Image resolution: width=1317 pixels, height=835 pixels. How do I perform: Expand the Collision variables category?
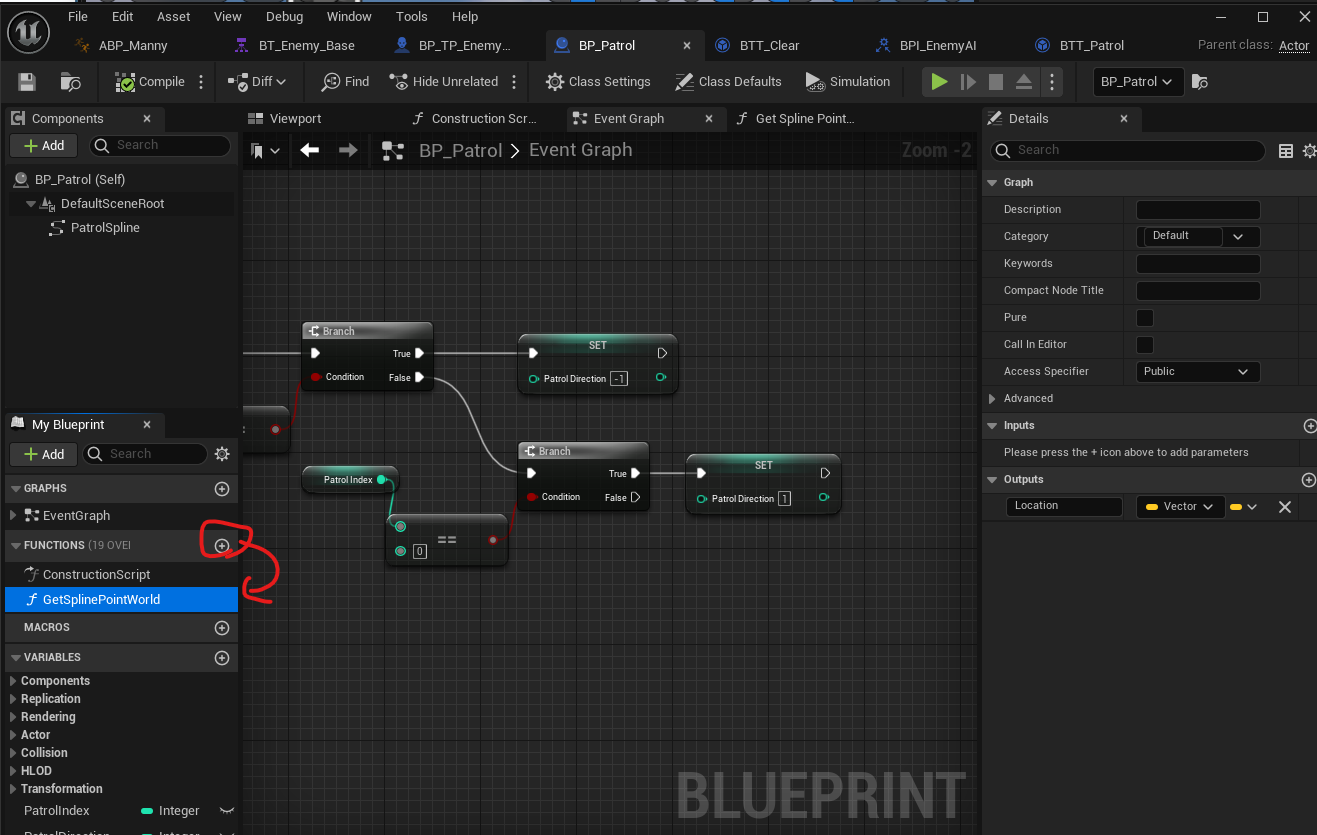(13, 753)
